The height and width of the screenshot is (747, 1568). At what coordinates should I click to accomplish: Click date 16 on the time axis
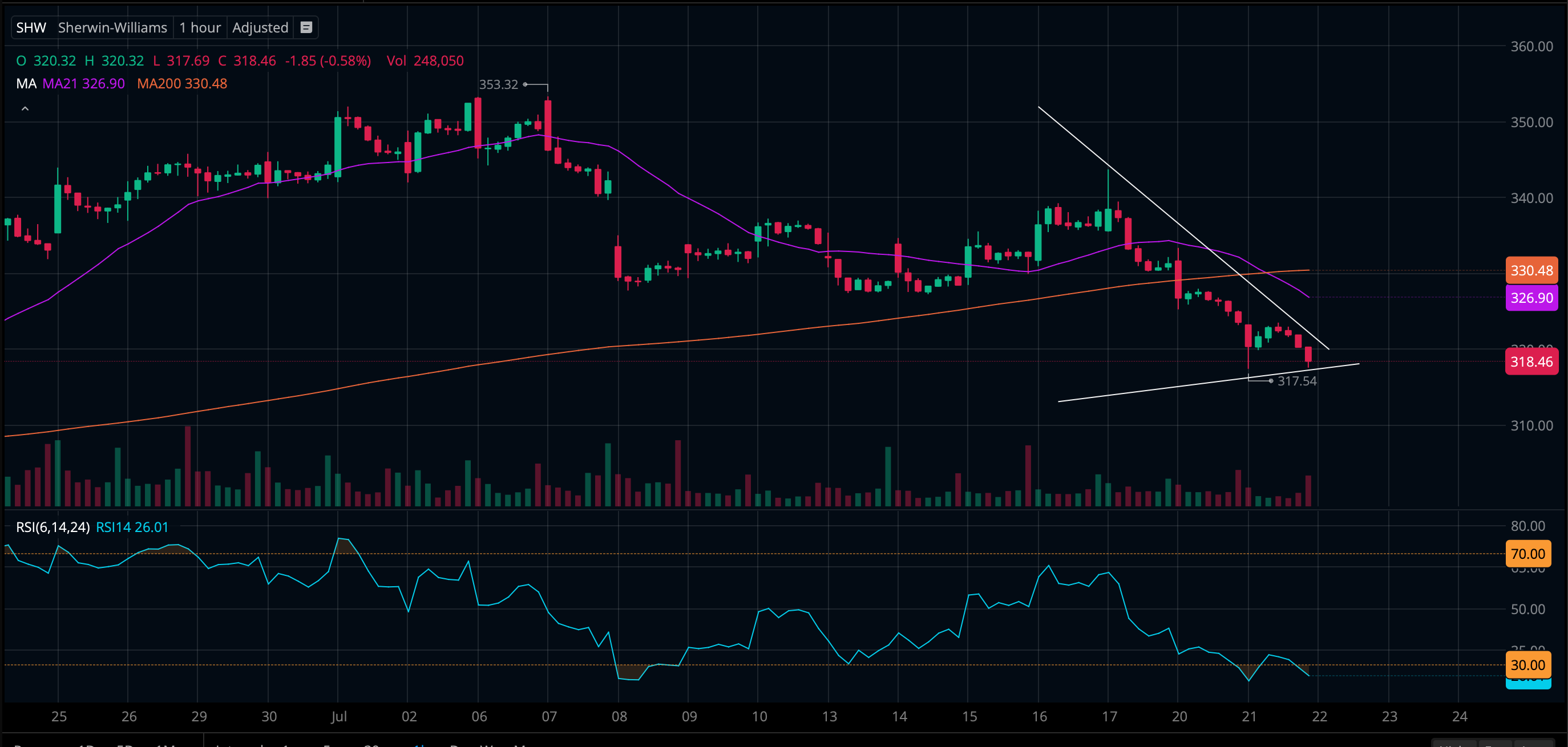pos(1039,716)
